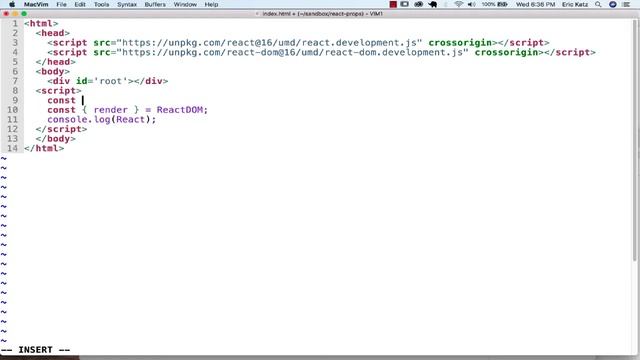Click the index.html window title
640x360 pixels.
click(322, 14)
